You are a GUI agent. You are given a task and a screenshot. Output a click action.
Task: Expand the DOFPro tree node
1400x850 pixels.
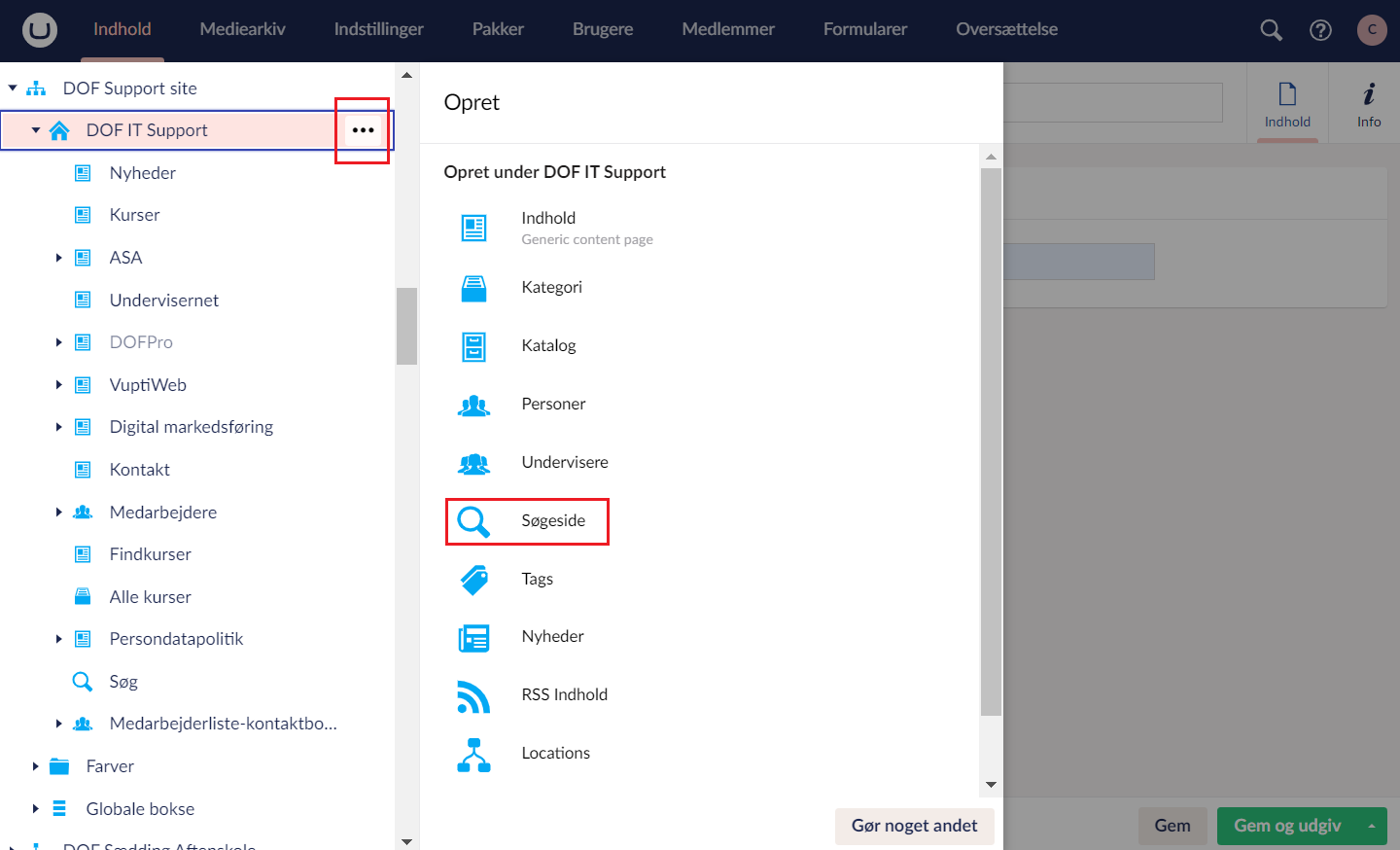tap(59, 342)
